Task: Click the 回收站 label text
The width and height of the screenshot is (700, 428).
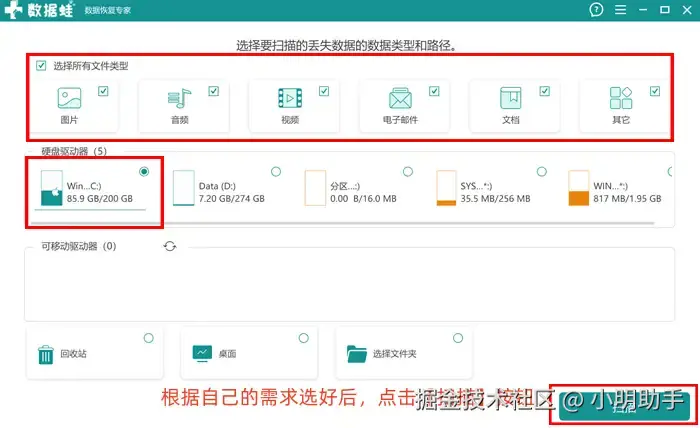Action: point(74,354)
